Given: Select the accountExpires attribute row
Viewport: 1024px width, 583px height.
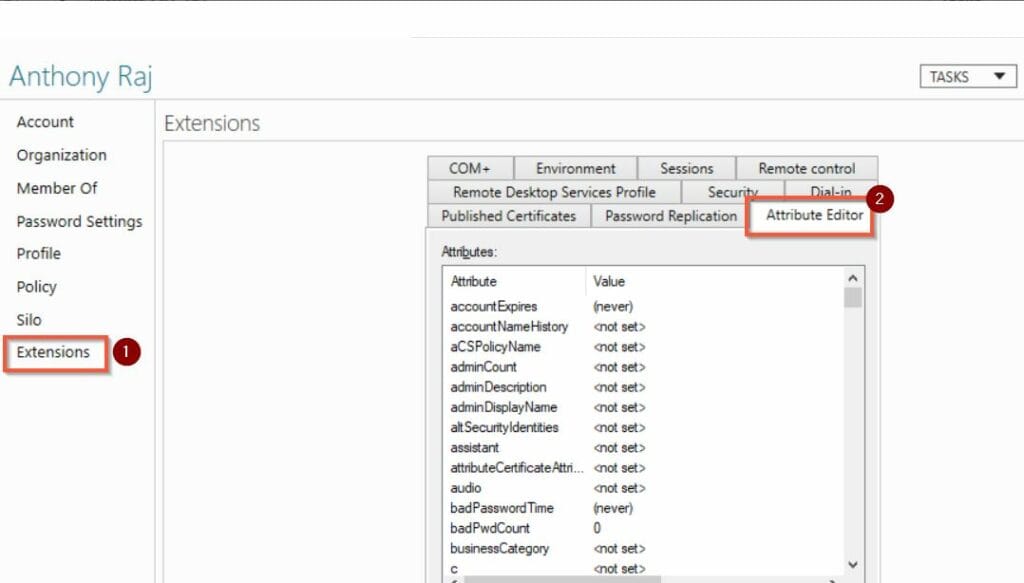Looking at the screenshot, I should [x=643, y=306].
